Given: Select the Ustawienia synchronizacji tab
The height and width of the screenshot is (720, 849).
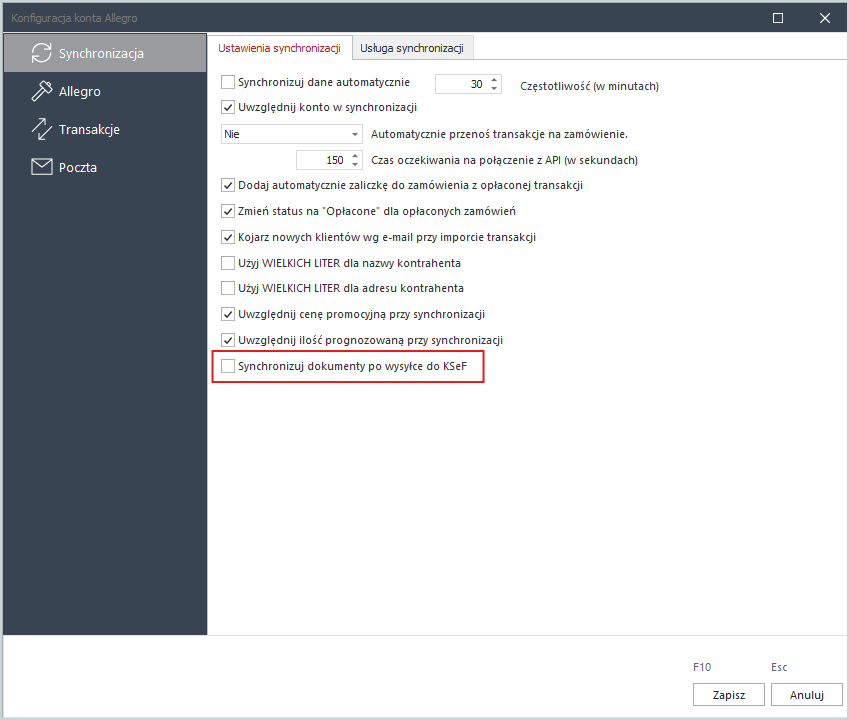Looking at the screenshot, I should pos(279,48).
